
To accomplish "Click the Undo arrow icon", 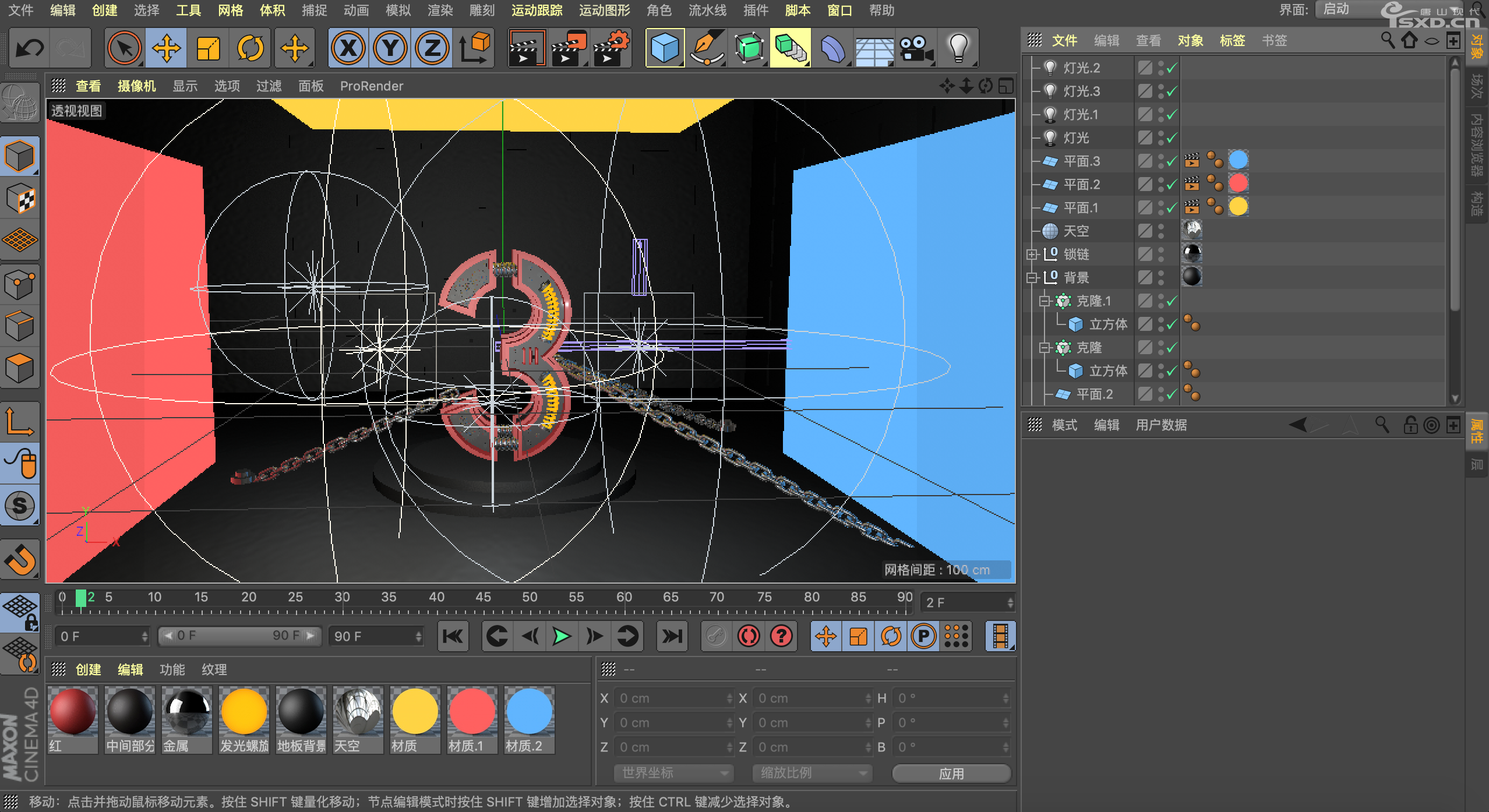I will point(30,48).
